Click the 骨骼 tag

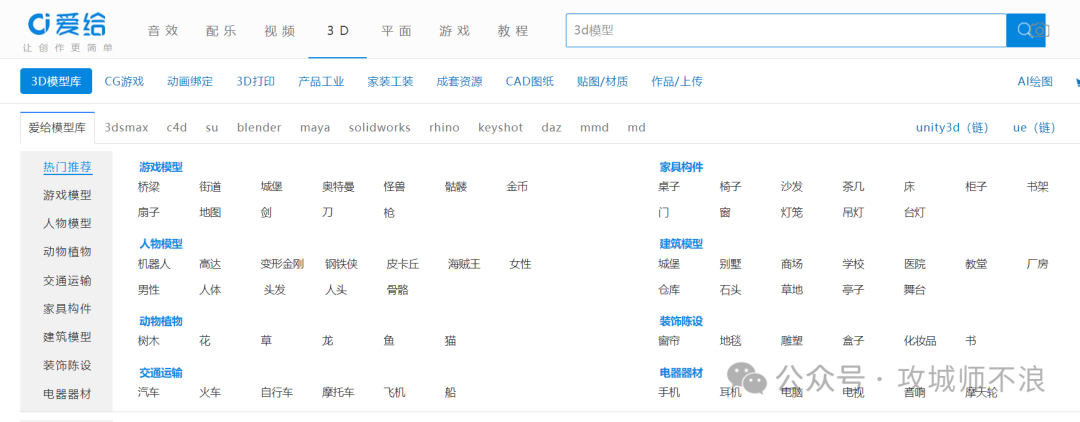[397, 290]
